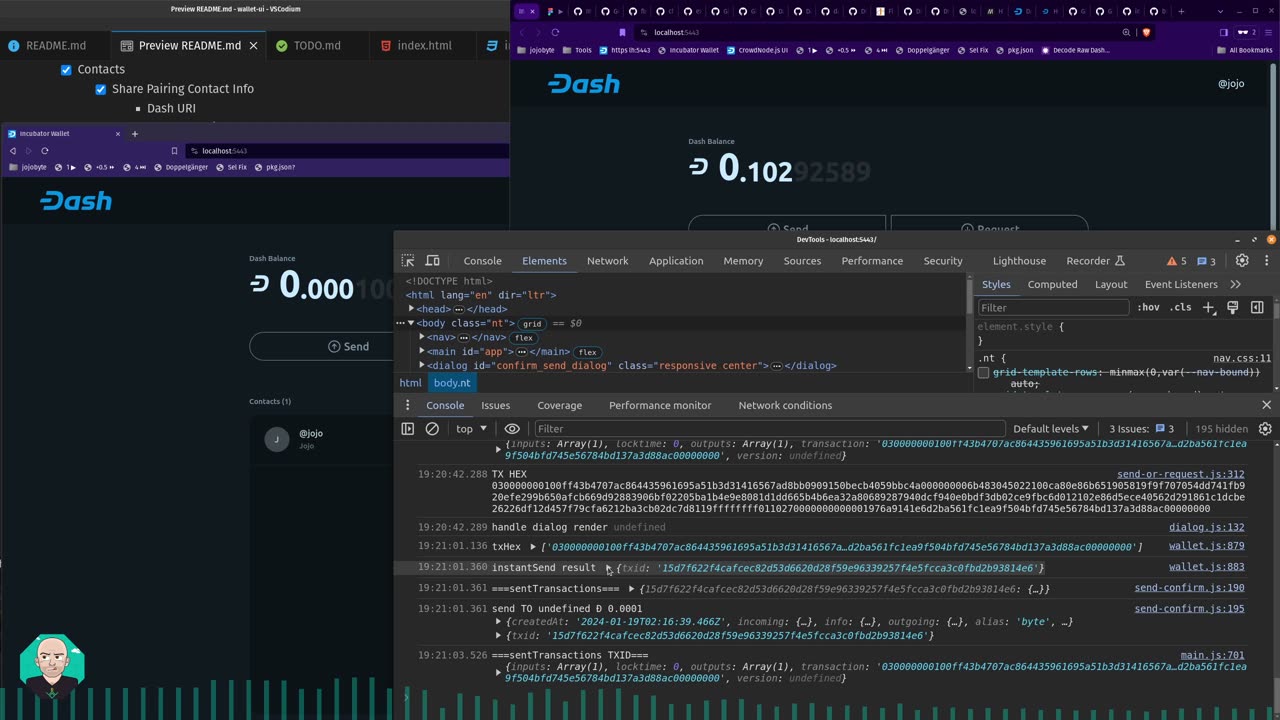
Task: Click Brave shields icon in right address bar
Action: (x=1146, y=32)
